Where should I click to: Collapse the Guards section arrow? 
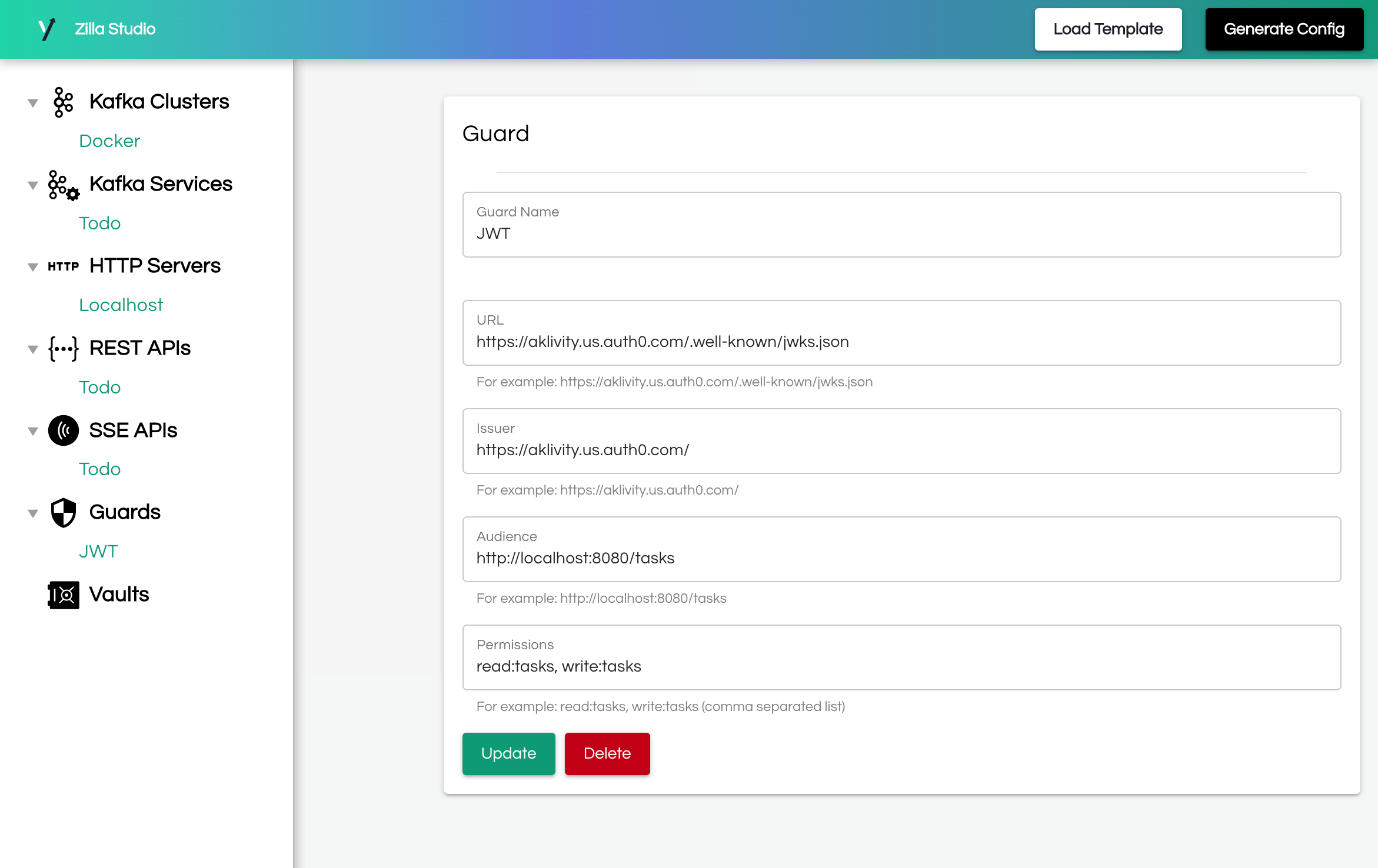[33, 513]
